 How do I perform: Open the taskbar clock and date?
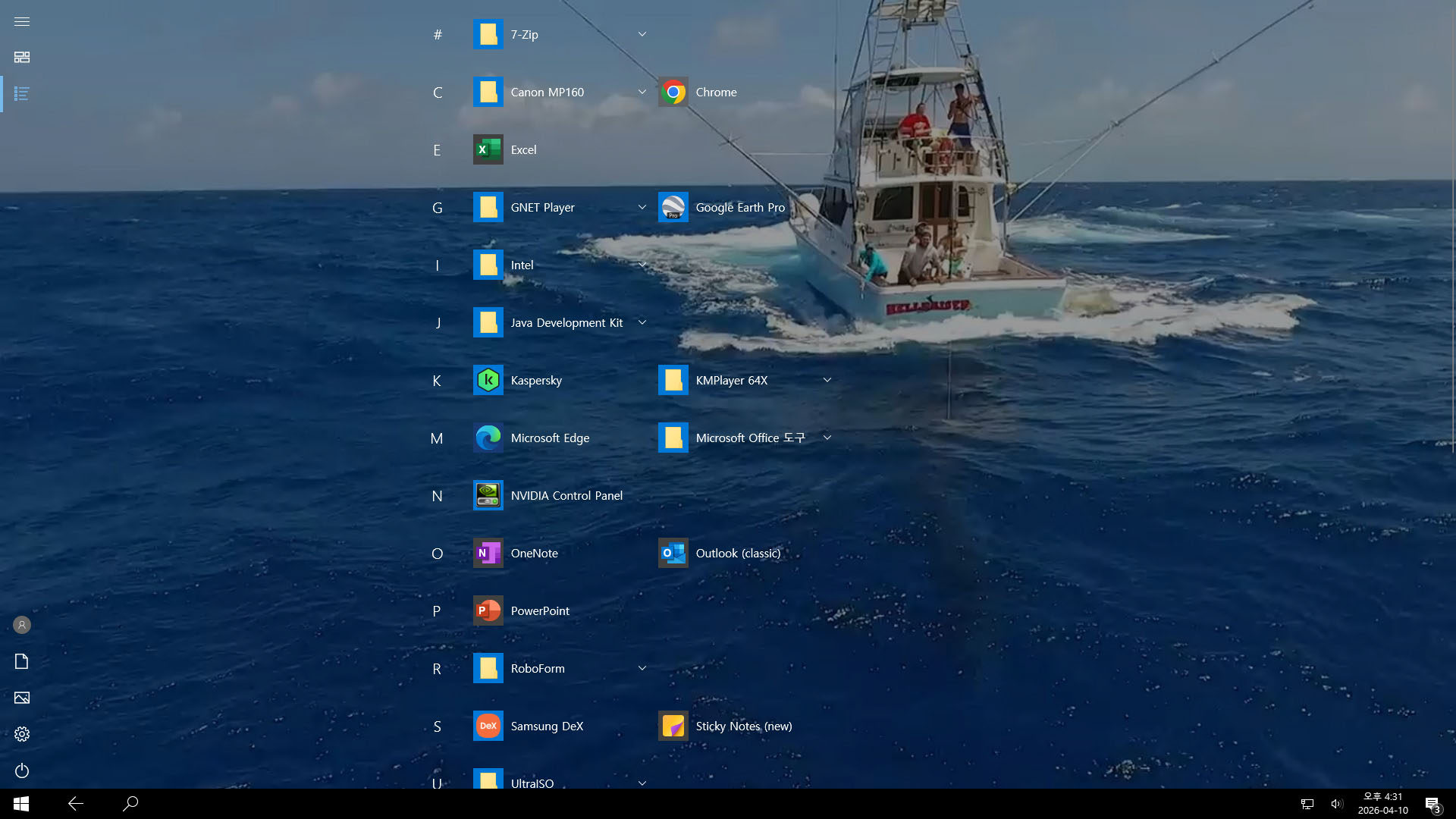pyautogui.click(x=1383, y=804)
